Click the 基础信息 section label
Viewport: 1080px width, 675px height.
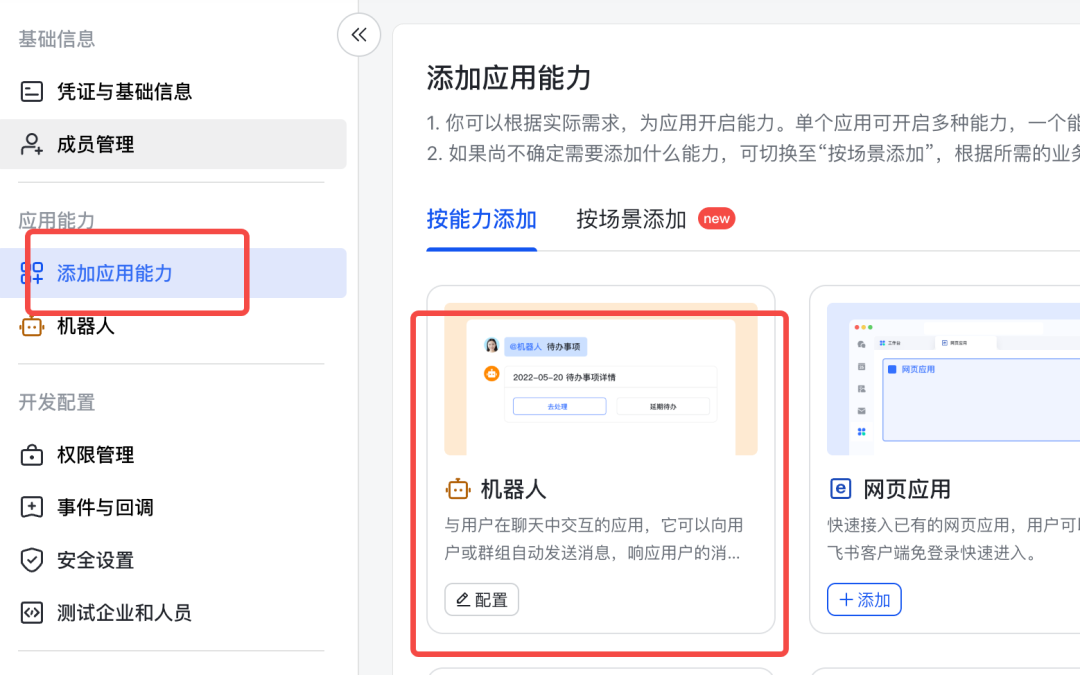point(56,39)
